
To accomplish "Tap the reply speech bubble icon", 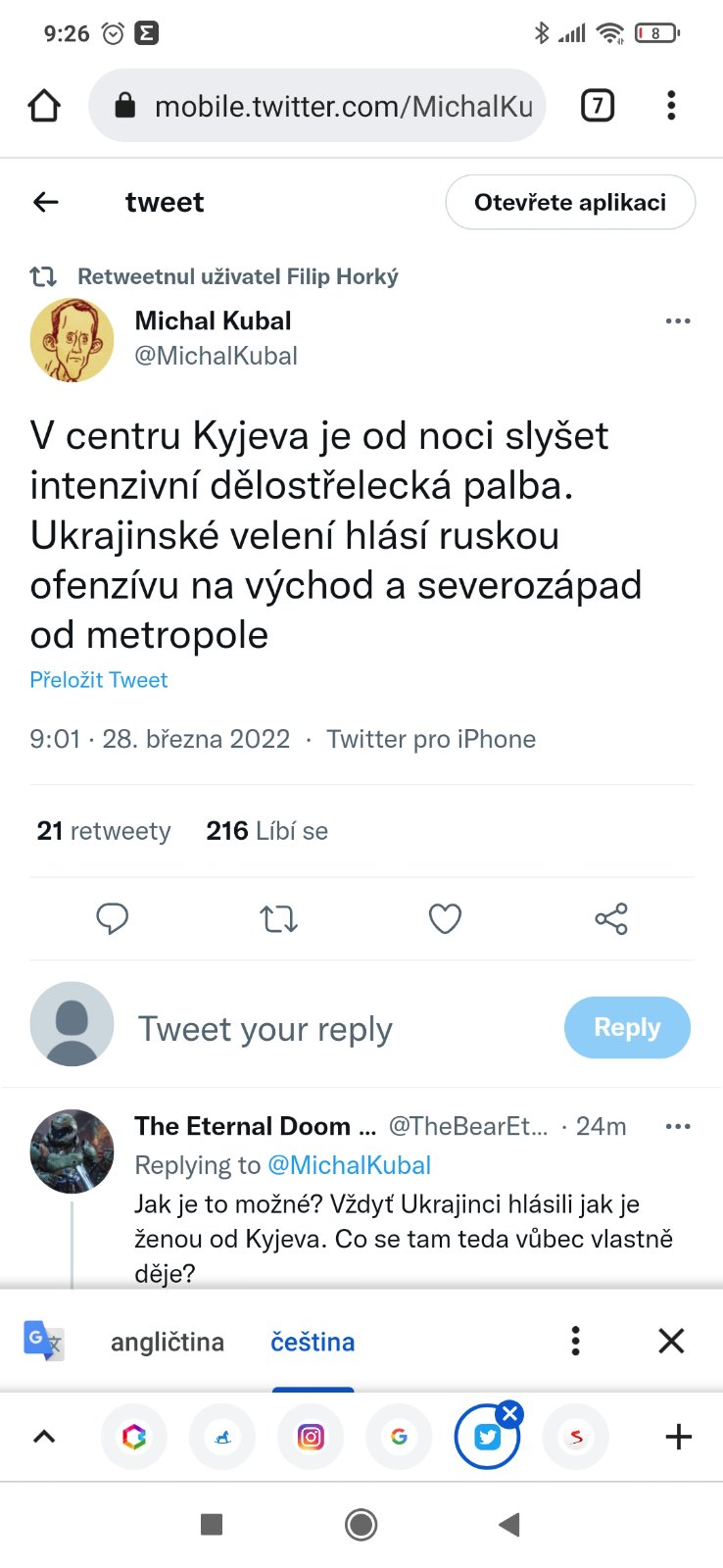I will click(x=112, y=918).
